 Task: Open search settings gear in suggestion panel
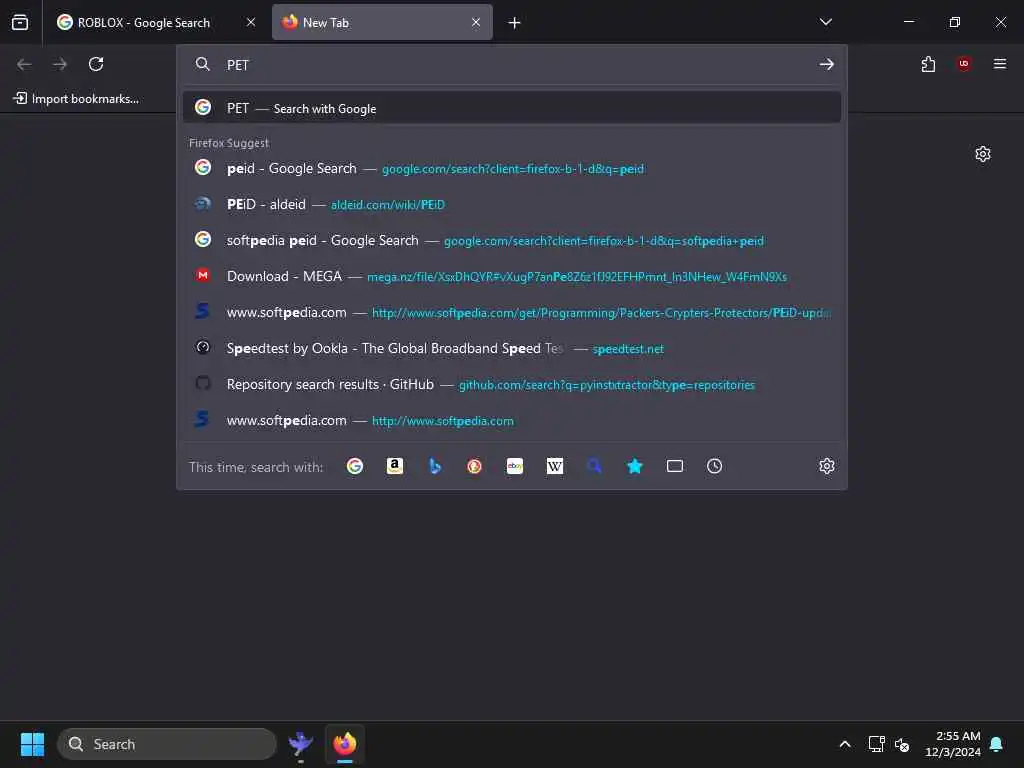click(827, 466)
